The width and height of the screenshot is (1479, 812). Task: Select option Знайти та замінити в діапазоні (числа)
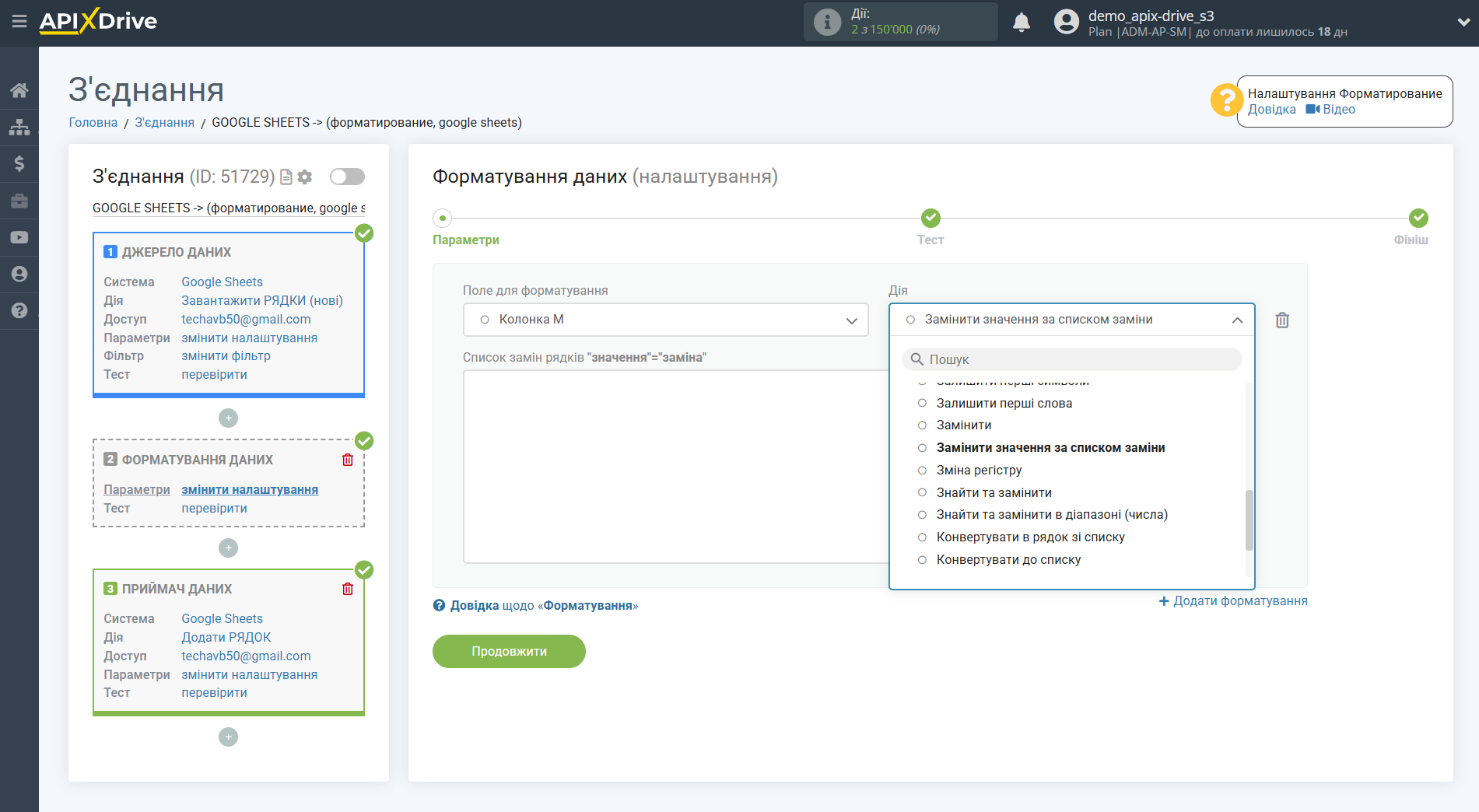click(1052, 515)
